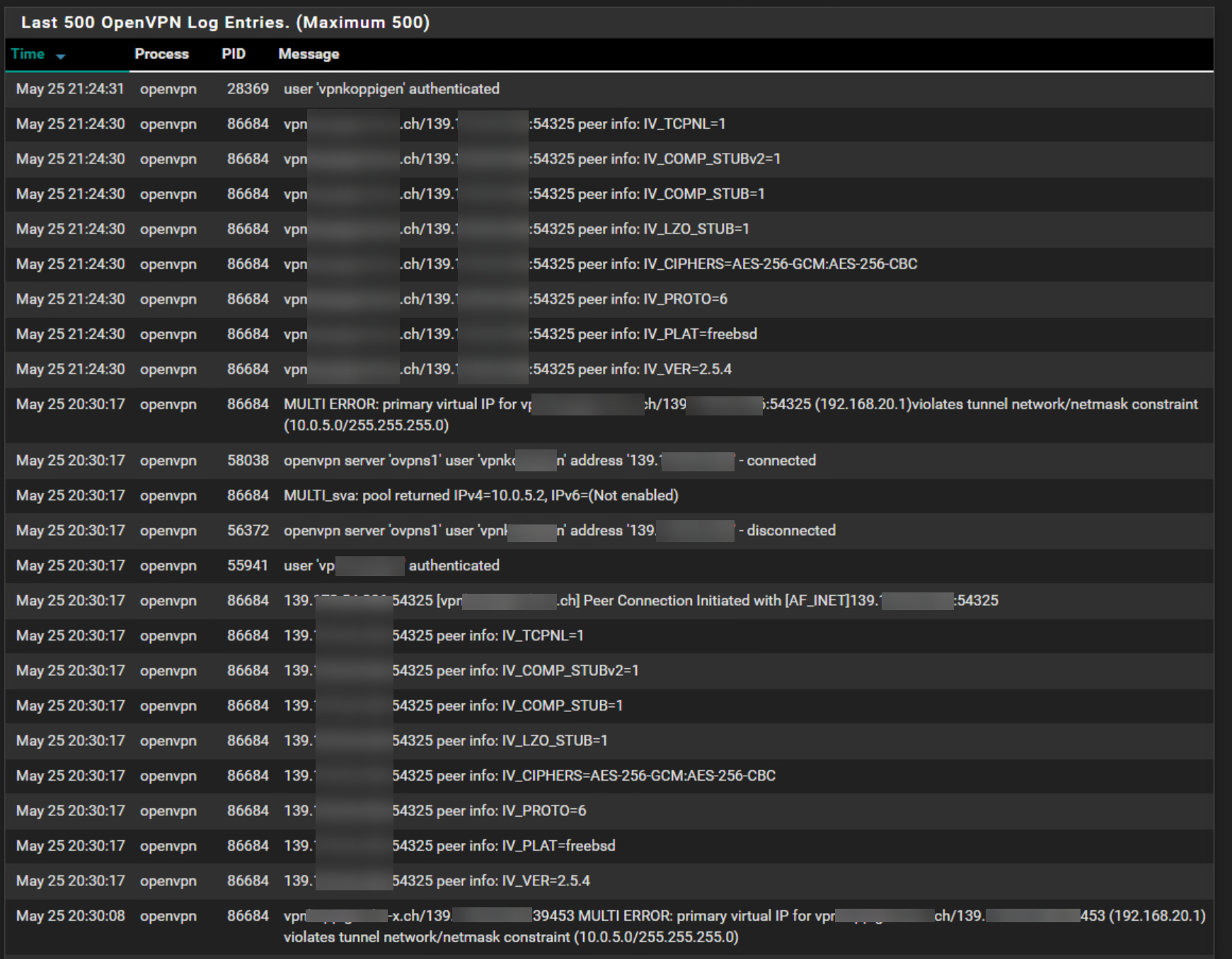Select the 20:30:17 message ending IV_PROTO=6

pos(435,811)
